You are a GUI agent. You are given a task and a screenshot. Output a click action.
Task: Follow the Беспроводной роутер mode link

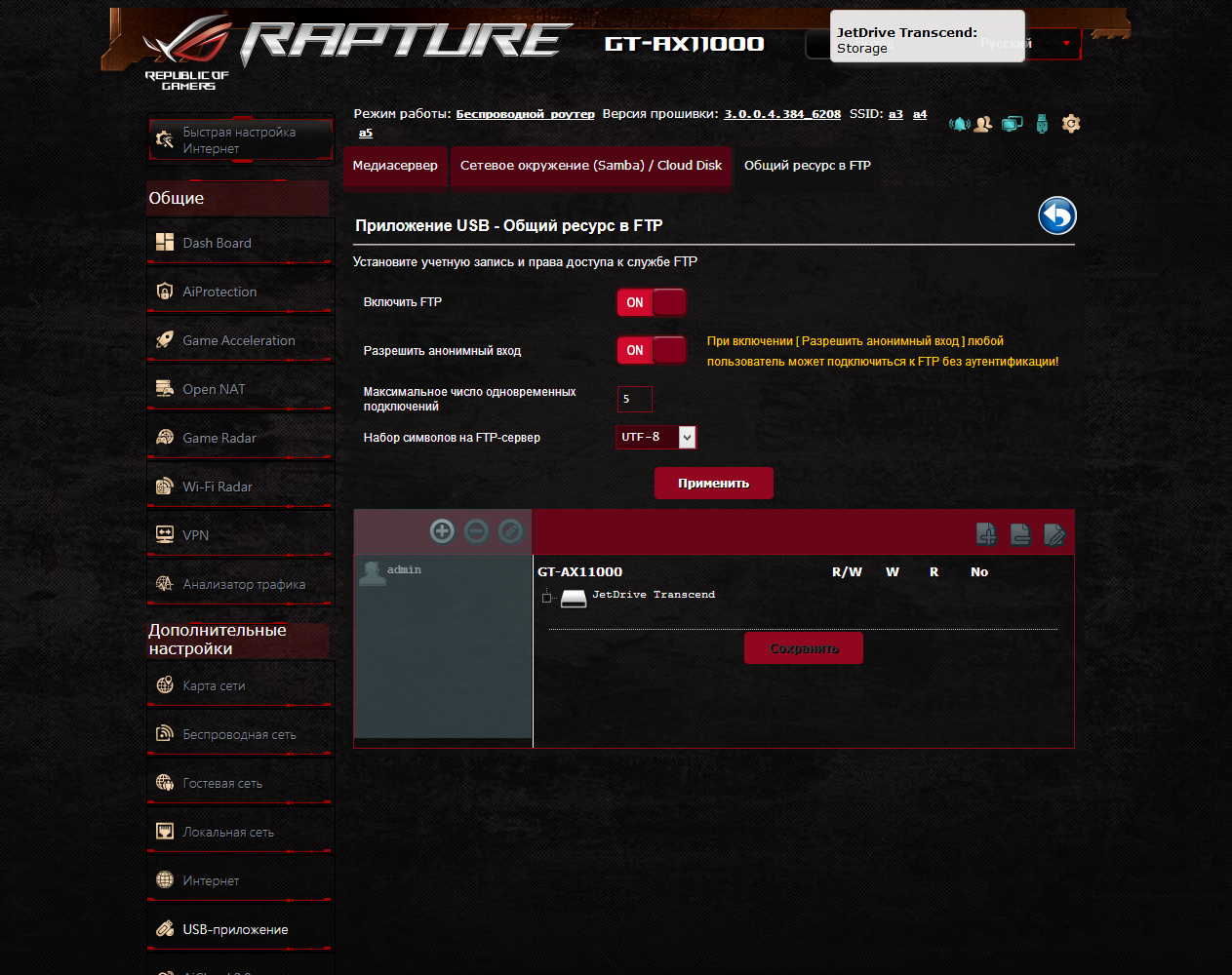[x=525, y=114]
